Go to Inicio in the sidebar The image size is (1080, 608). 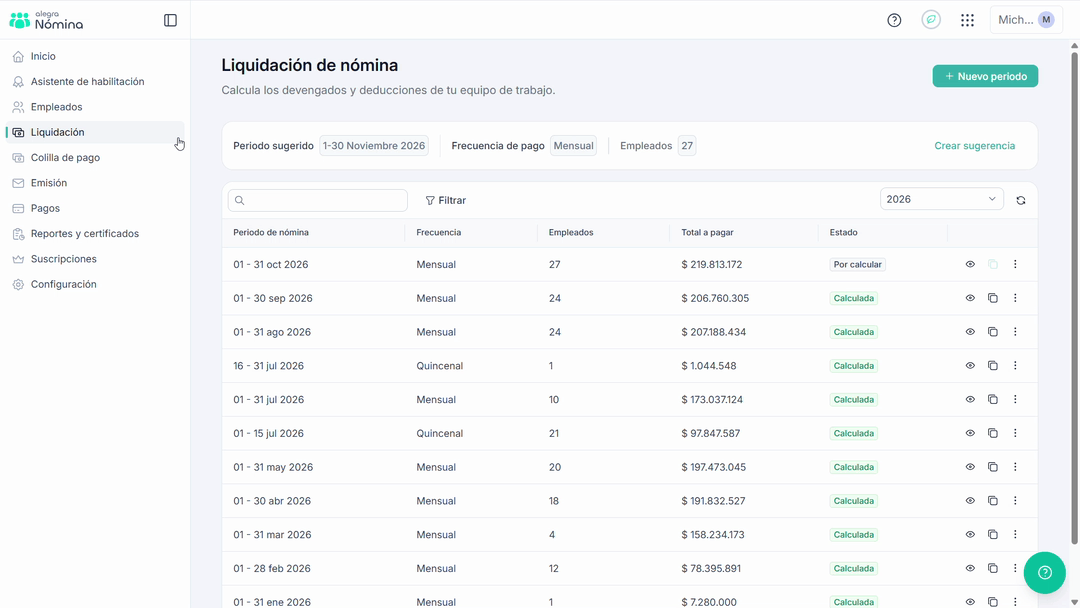(x=95, y=56)
